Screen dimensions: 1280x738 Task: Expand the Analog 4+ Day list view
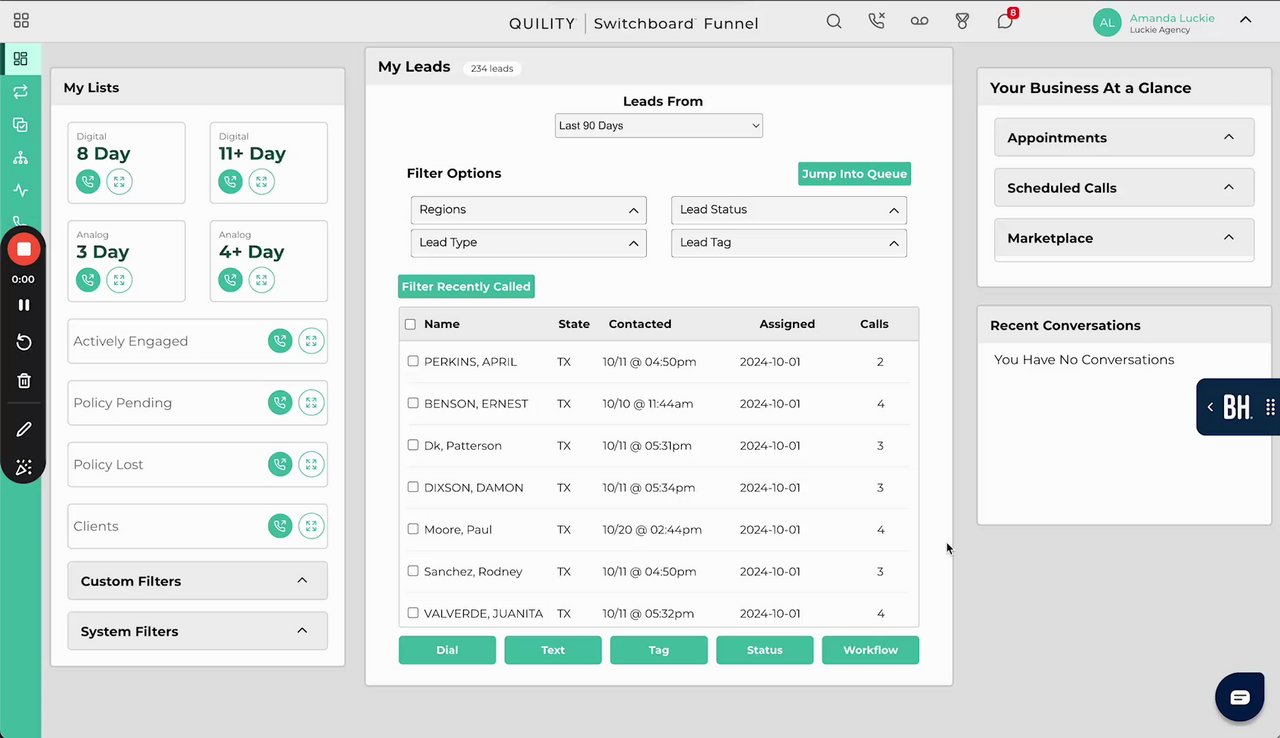click(261, 280)
